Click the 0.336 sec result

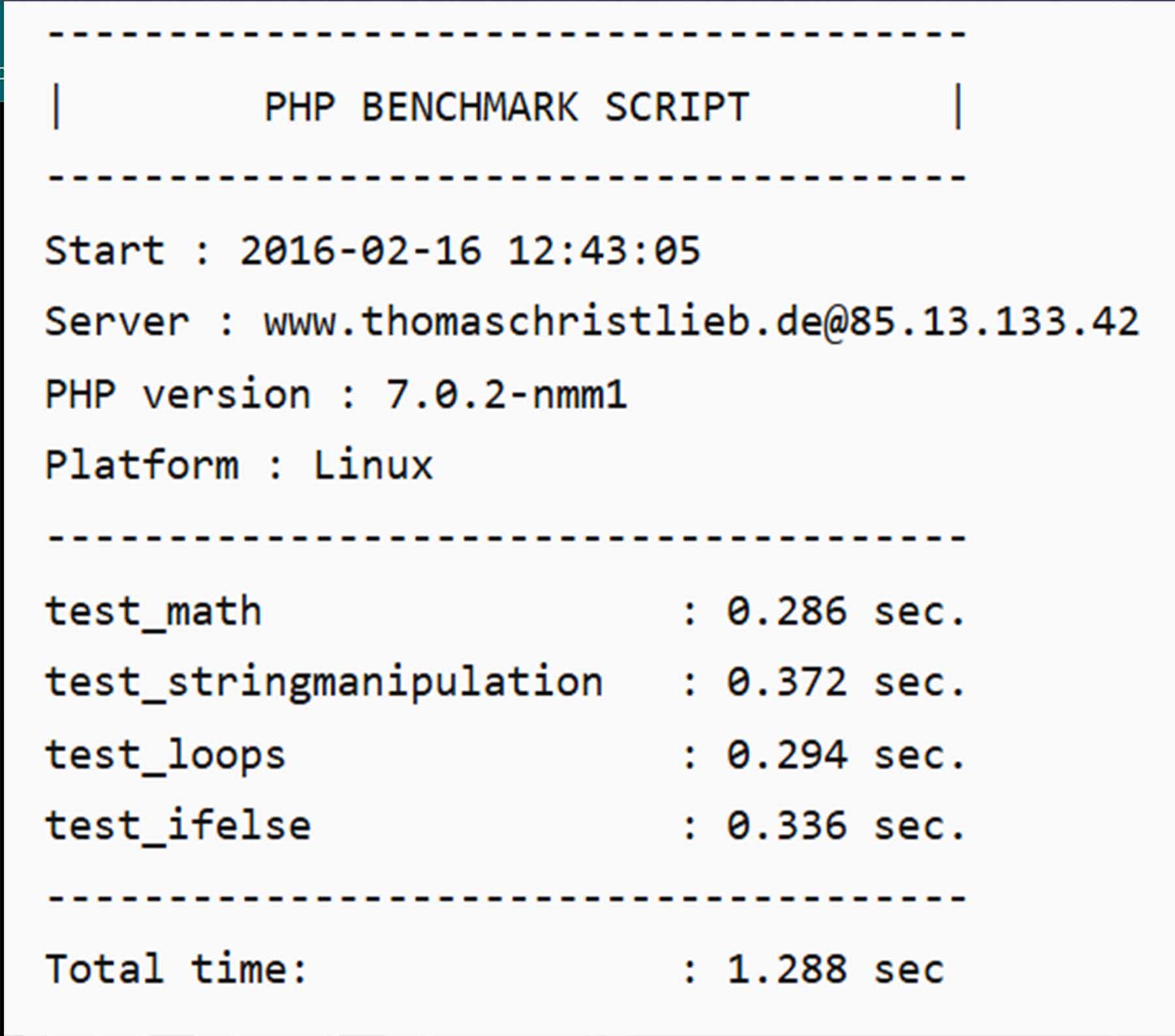coord(845,826)
